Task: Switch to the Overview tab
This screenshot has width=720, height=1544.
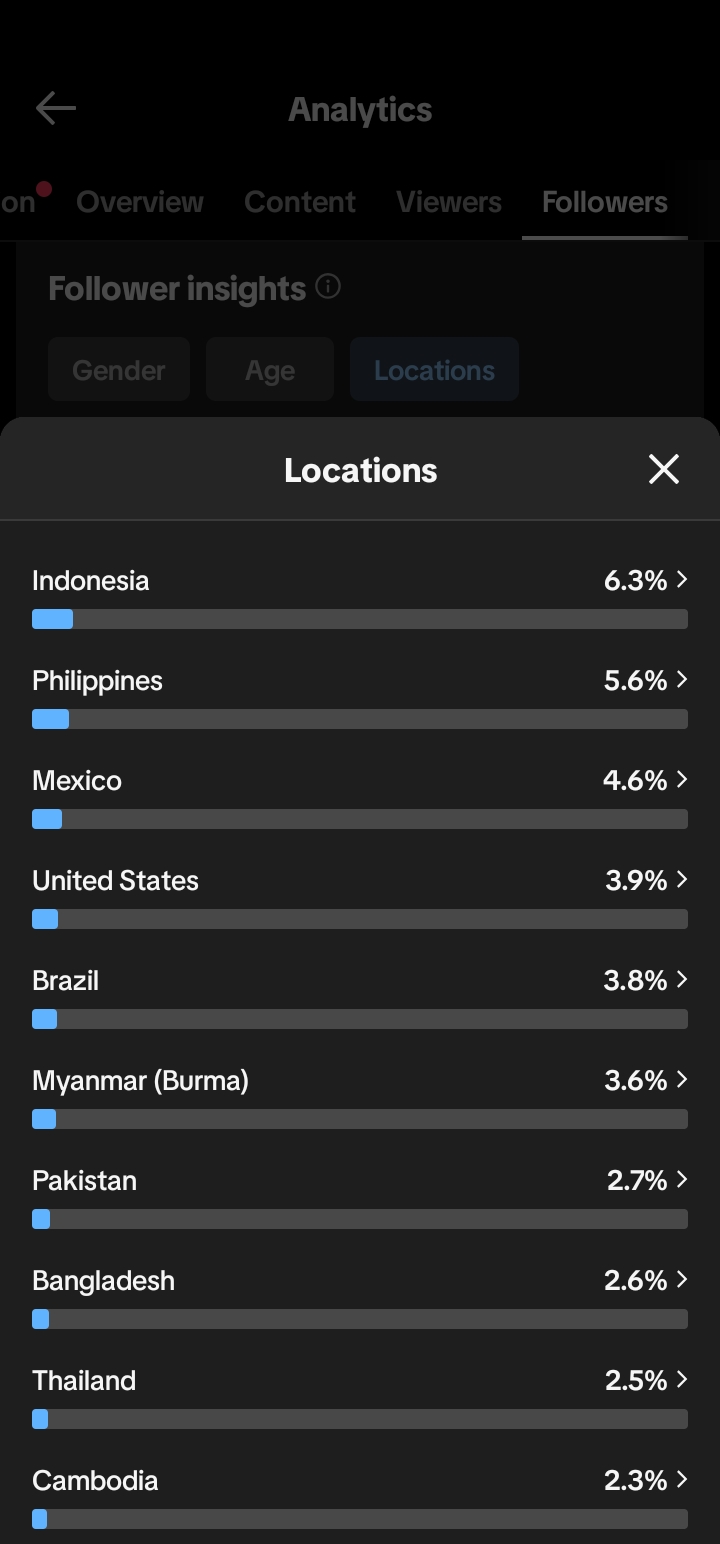Action: [x=140, y=202]
